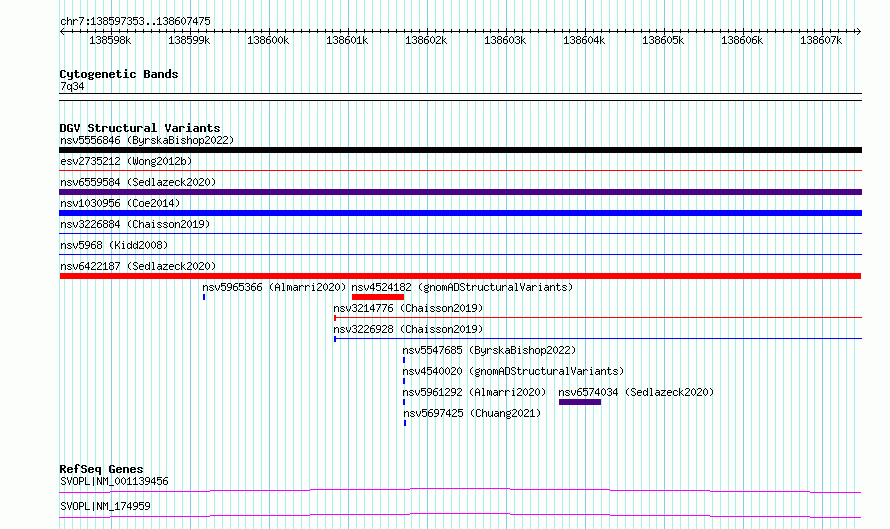Click the magenta SVOPL NM_001139456 transcript line

point(460,490)
